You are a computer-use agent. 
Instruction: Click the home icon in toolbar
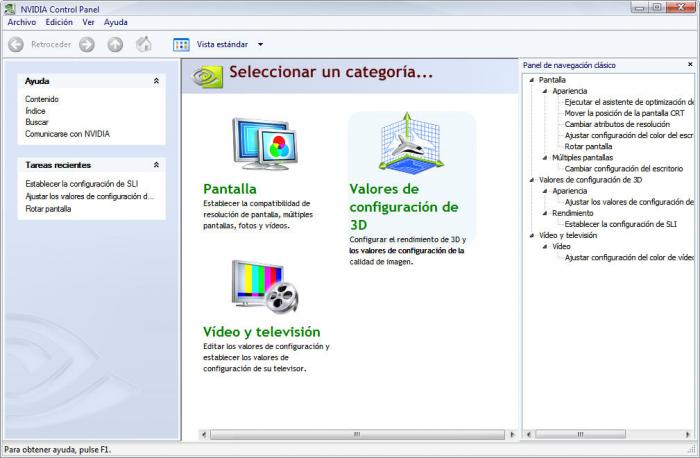144,44
